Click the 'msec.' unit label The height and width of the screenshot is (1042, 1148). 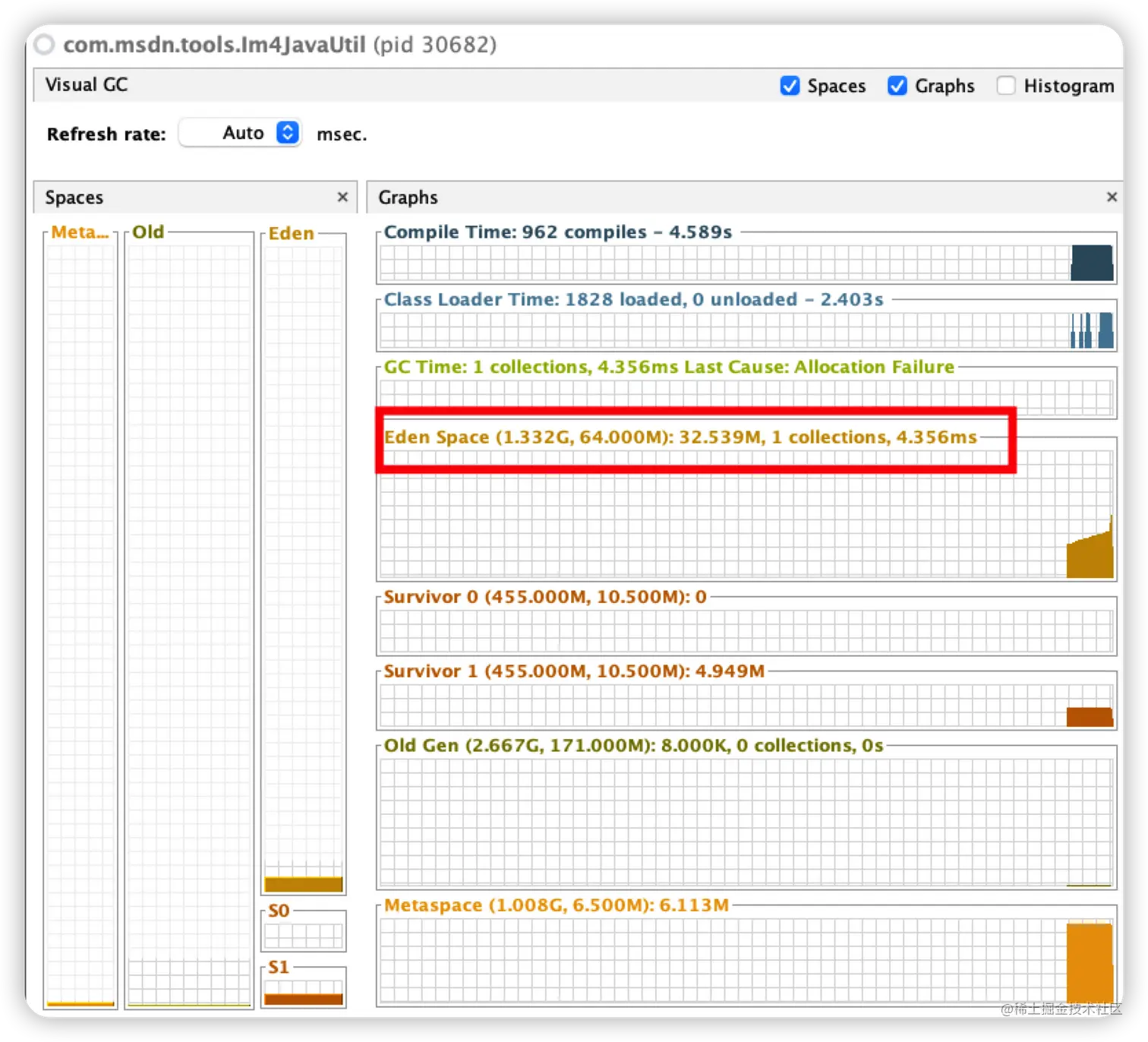pyautogui.click(x=342, y=134)
